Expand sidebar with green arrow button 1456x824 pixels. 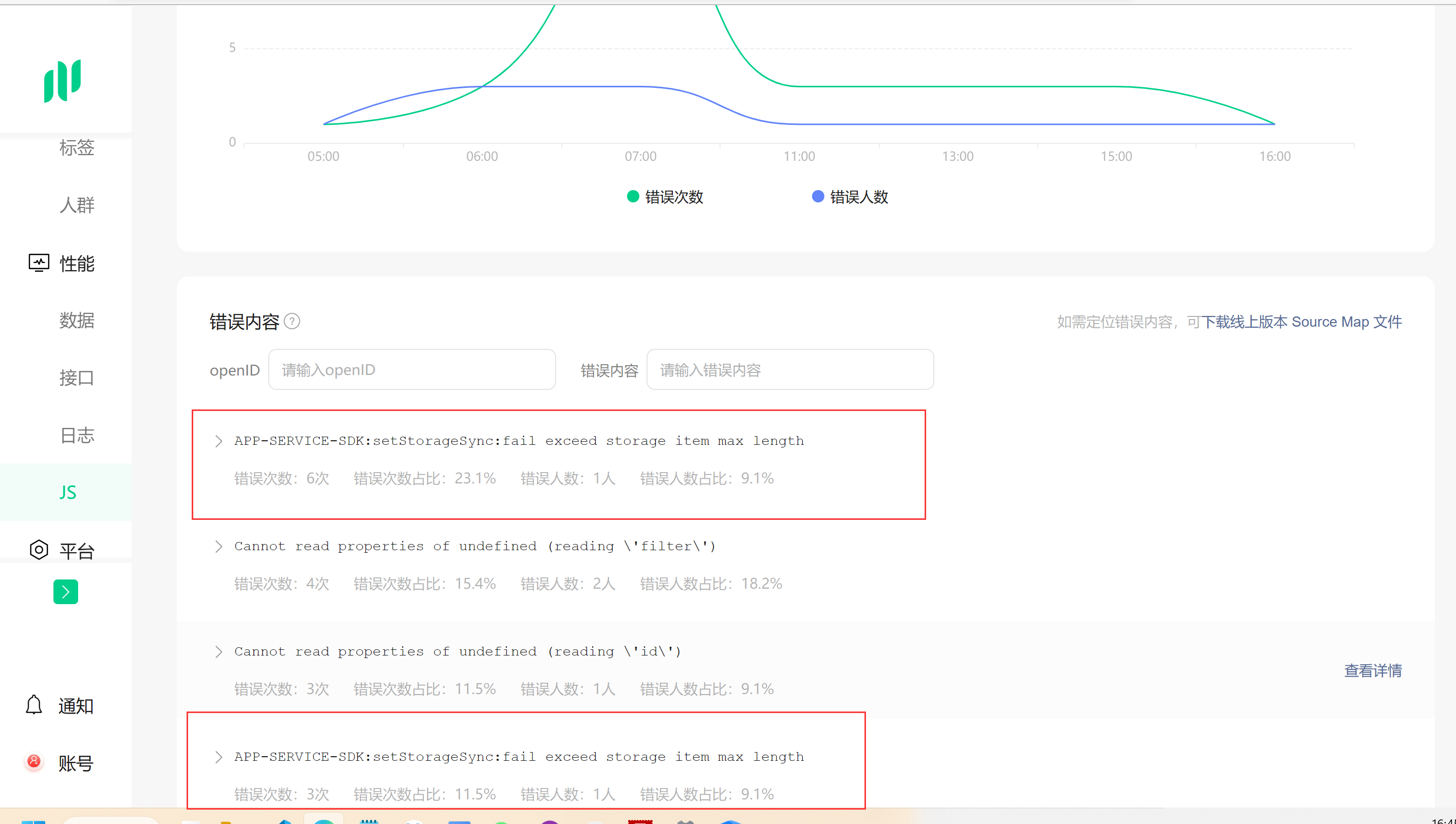pos(66,591)
